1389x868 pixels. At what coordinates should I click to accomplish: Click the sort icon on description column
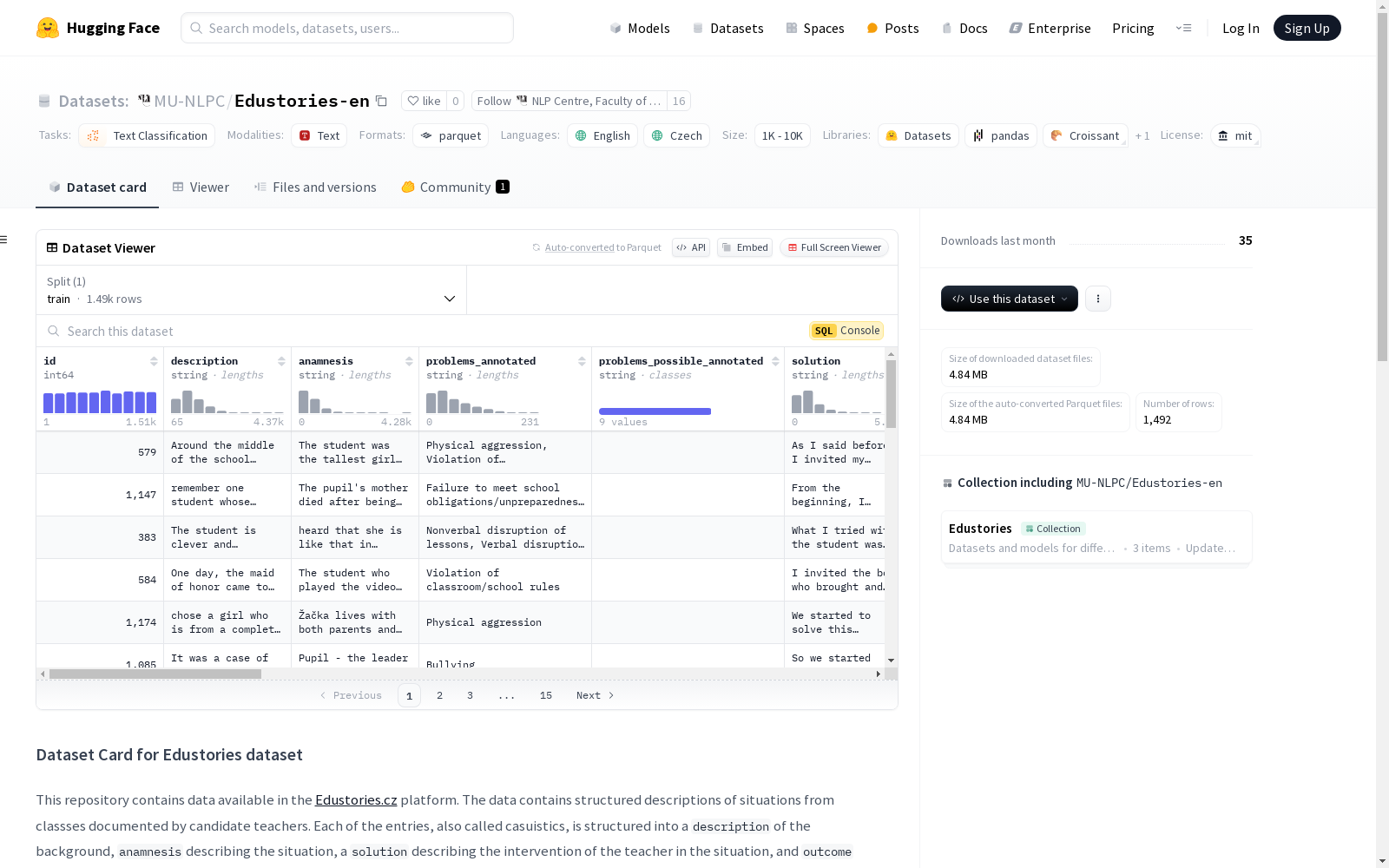pos(281,361)
